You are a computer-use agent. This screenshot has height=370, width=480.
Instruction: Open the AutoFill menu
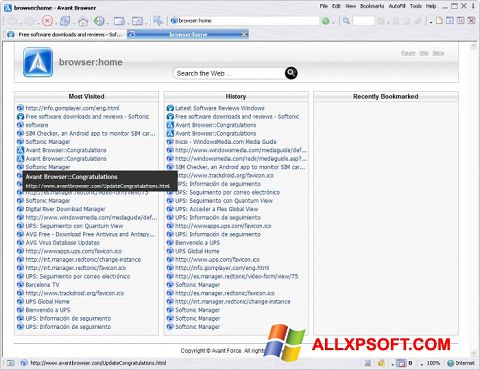pyautogui.click(x=397, y=6)
